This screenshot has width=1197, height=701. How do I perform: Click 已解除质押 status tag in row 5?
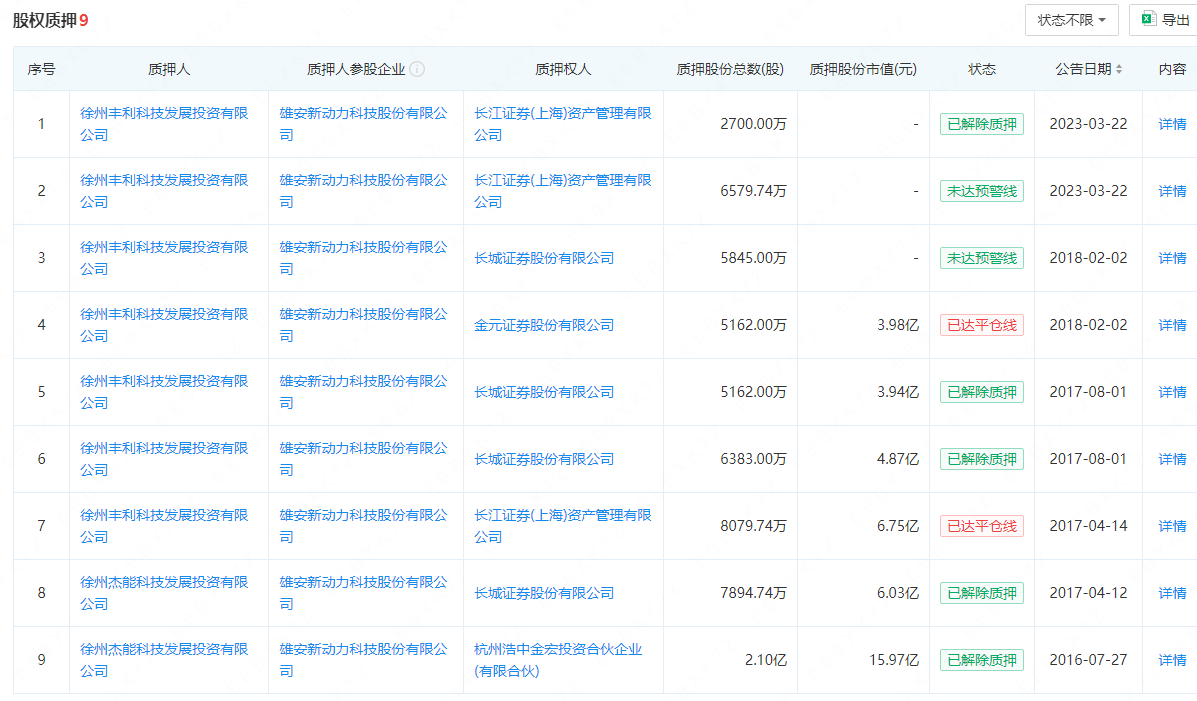(x=981, y=392)
